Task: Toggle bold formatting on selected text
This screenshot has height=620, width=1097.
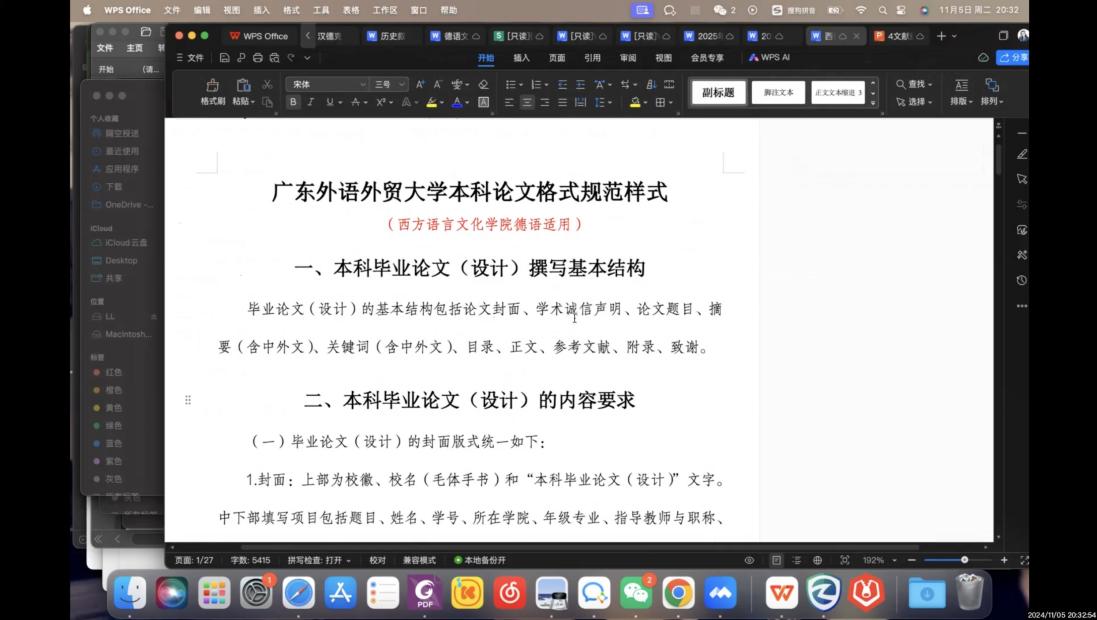Action: [x=292, y=102]
